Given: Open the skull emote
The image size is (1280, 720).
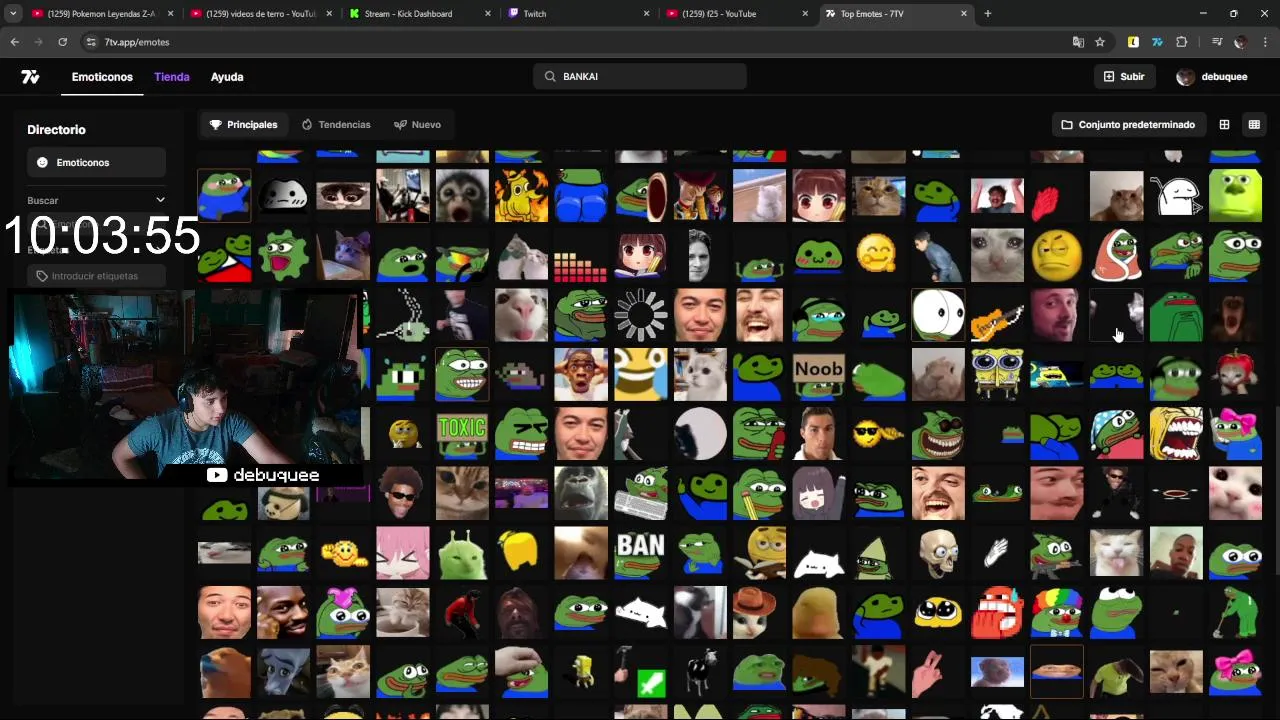Looking at the screenshot, I should tap(938, 552).
